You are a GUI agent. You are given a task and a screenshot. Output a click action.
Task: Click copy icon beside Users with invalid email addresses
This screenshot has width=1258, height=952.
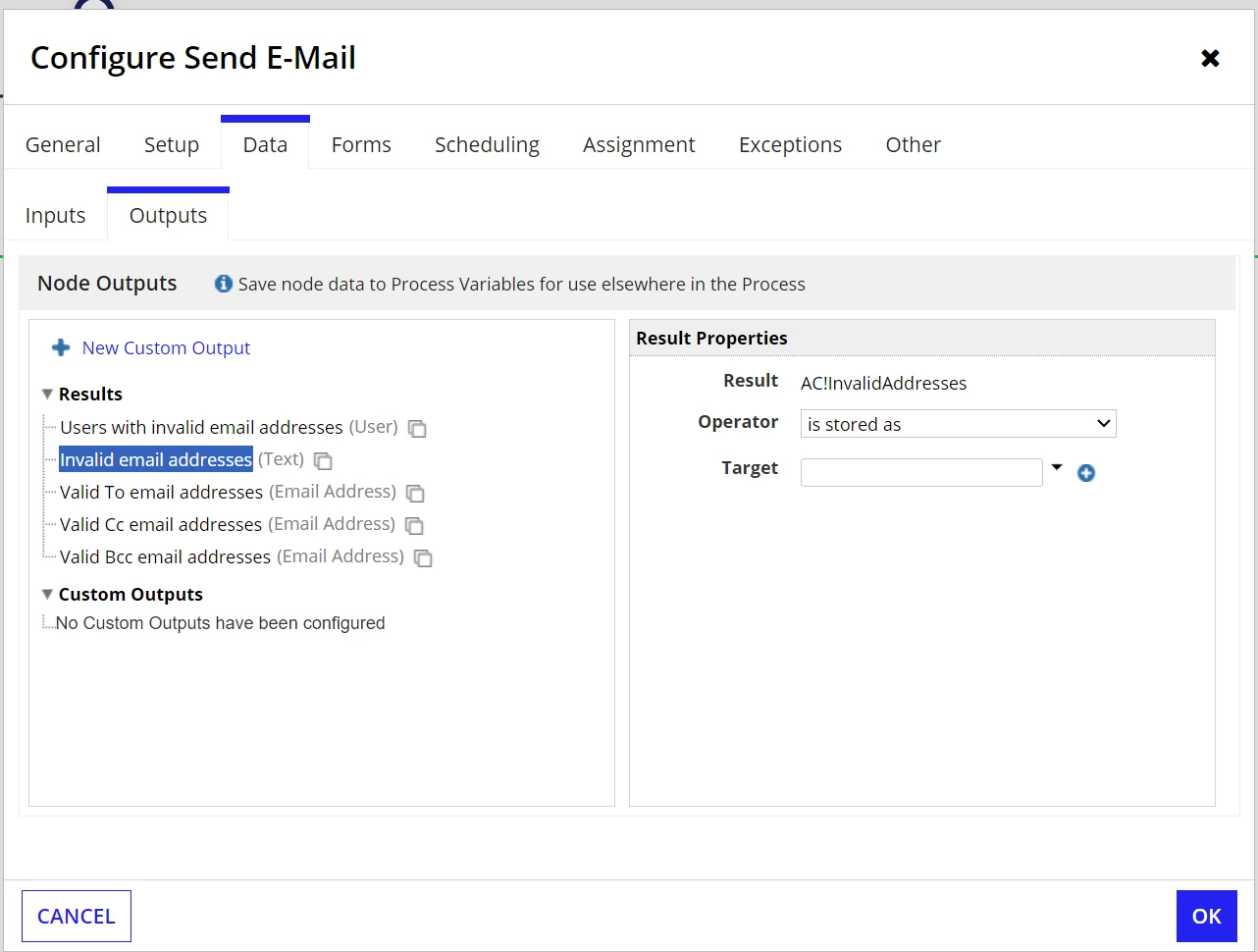click(417, 429)
